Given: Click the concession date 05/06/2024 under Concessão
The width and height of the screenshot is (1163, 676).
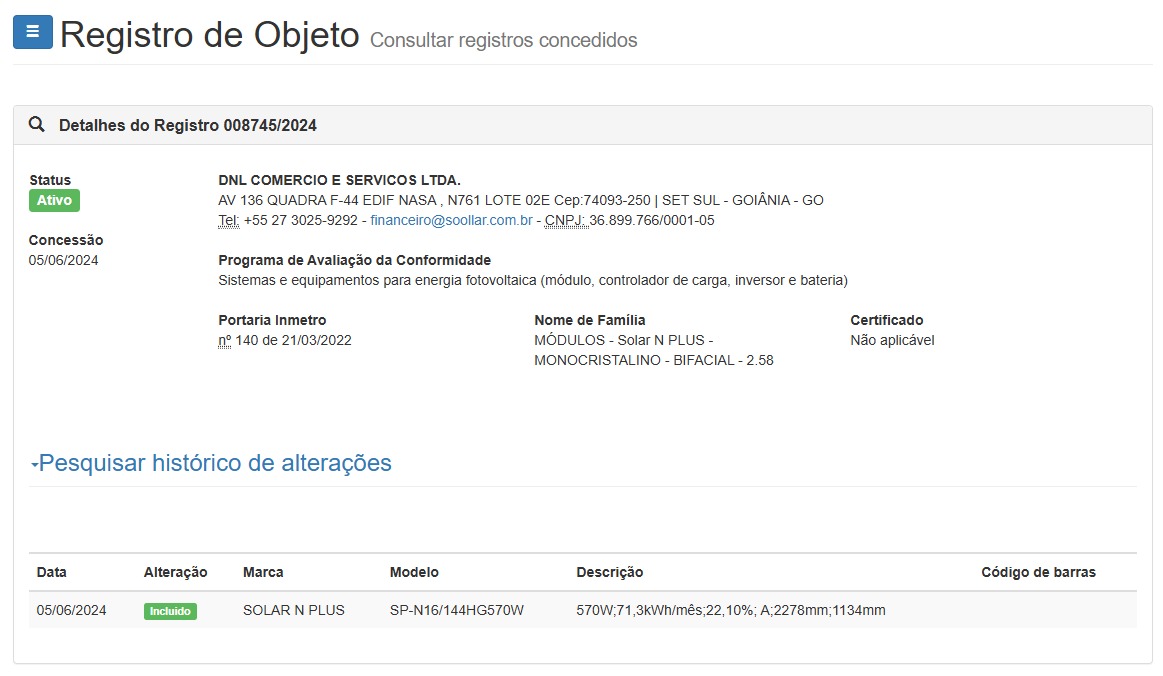Looking at the screenshot, I should pyautogui.click(x=63, y=260).
